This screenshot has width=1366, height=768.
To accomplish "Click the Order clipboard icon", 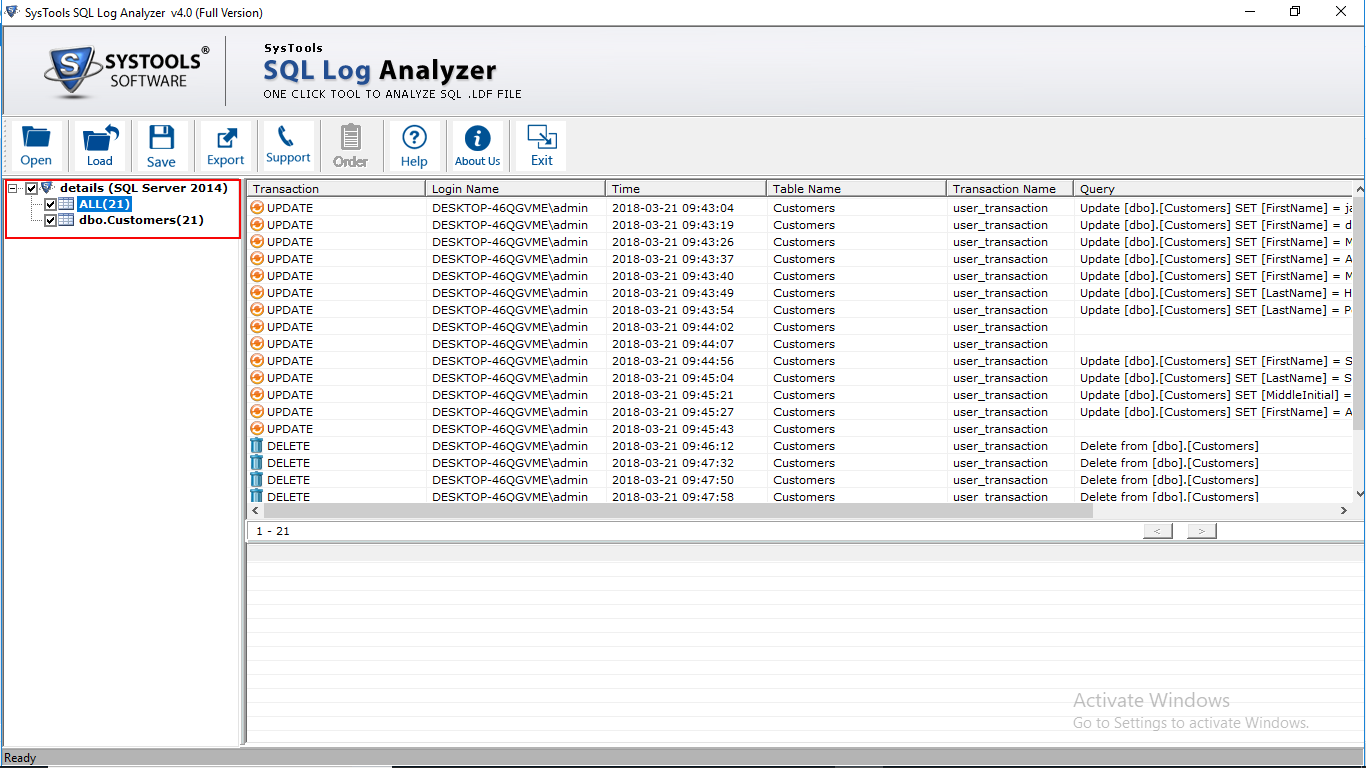I will click(x=350, y=146).
